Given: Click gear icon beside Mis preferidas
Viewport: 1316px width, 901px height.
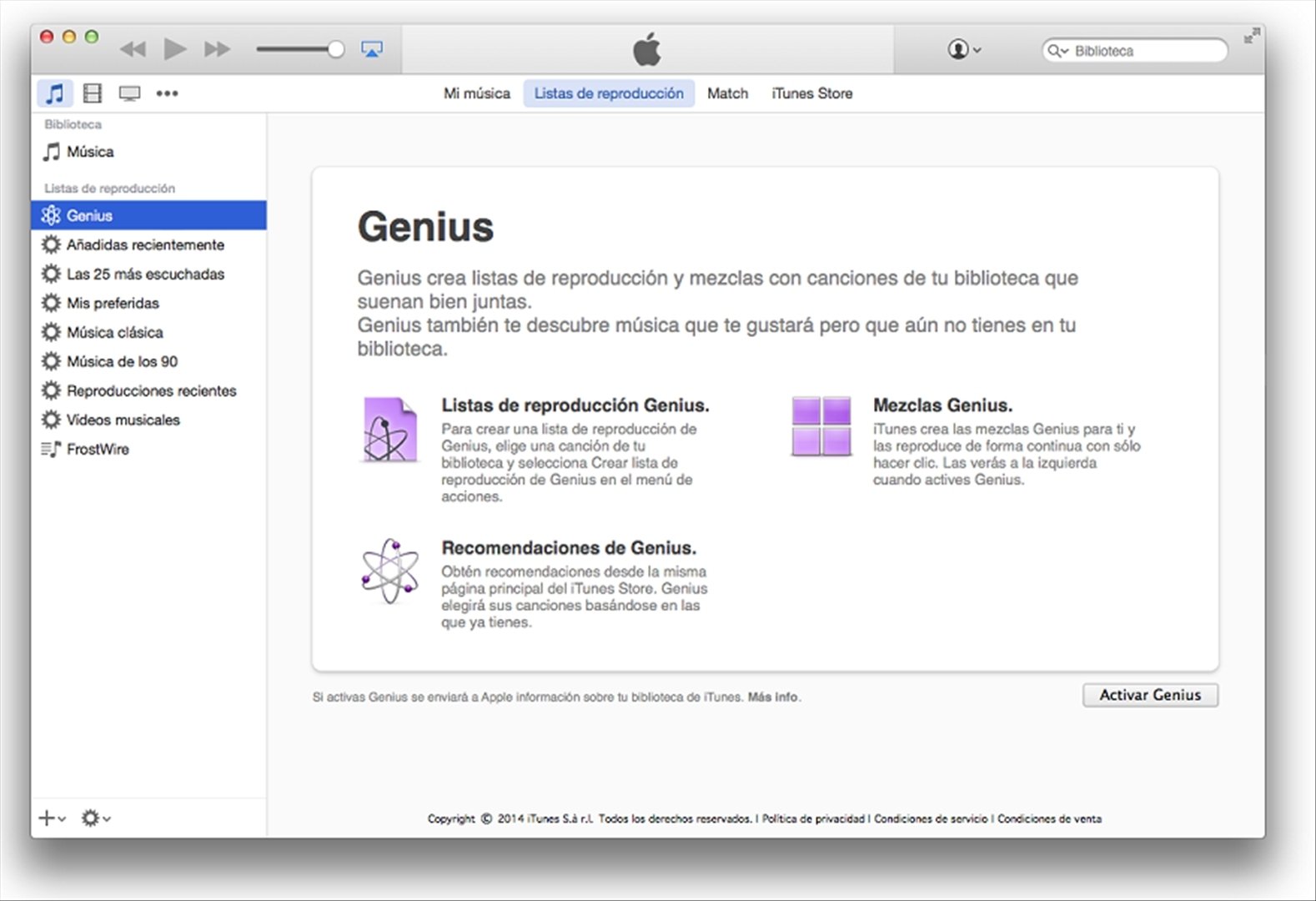Looking at the screenshot, I should (x=51, y=303).
